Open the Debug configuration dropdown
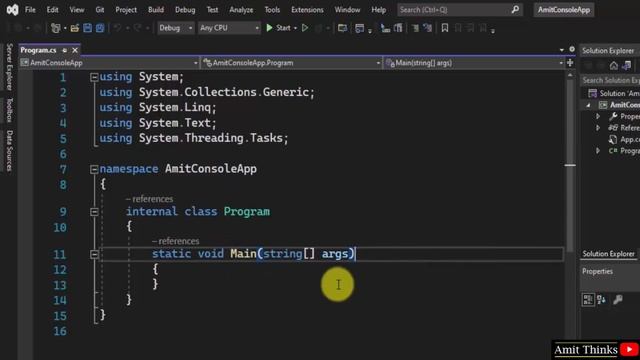Viewport: 640px width, 360px height. 176,28
